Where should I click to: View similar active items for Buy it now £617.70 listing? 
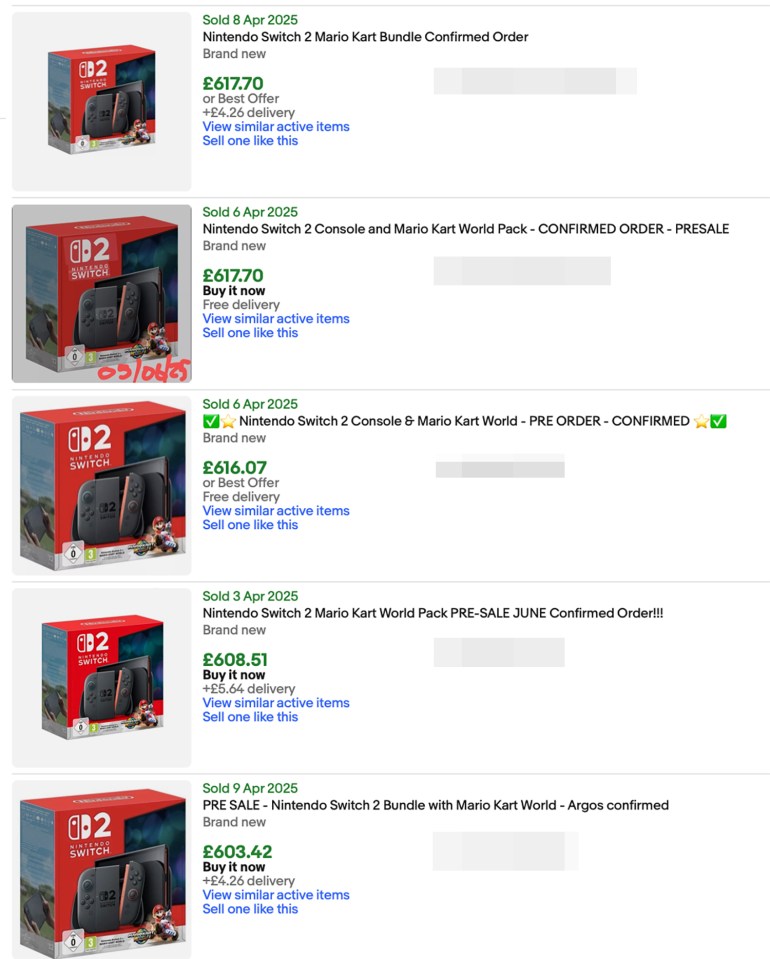(x=276, y=319)
